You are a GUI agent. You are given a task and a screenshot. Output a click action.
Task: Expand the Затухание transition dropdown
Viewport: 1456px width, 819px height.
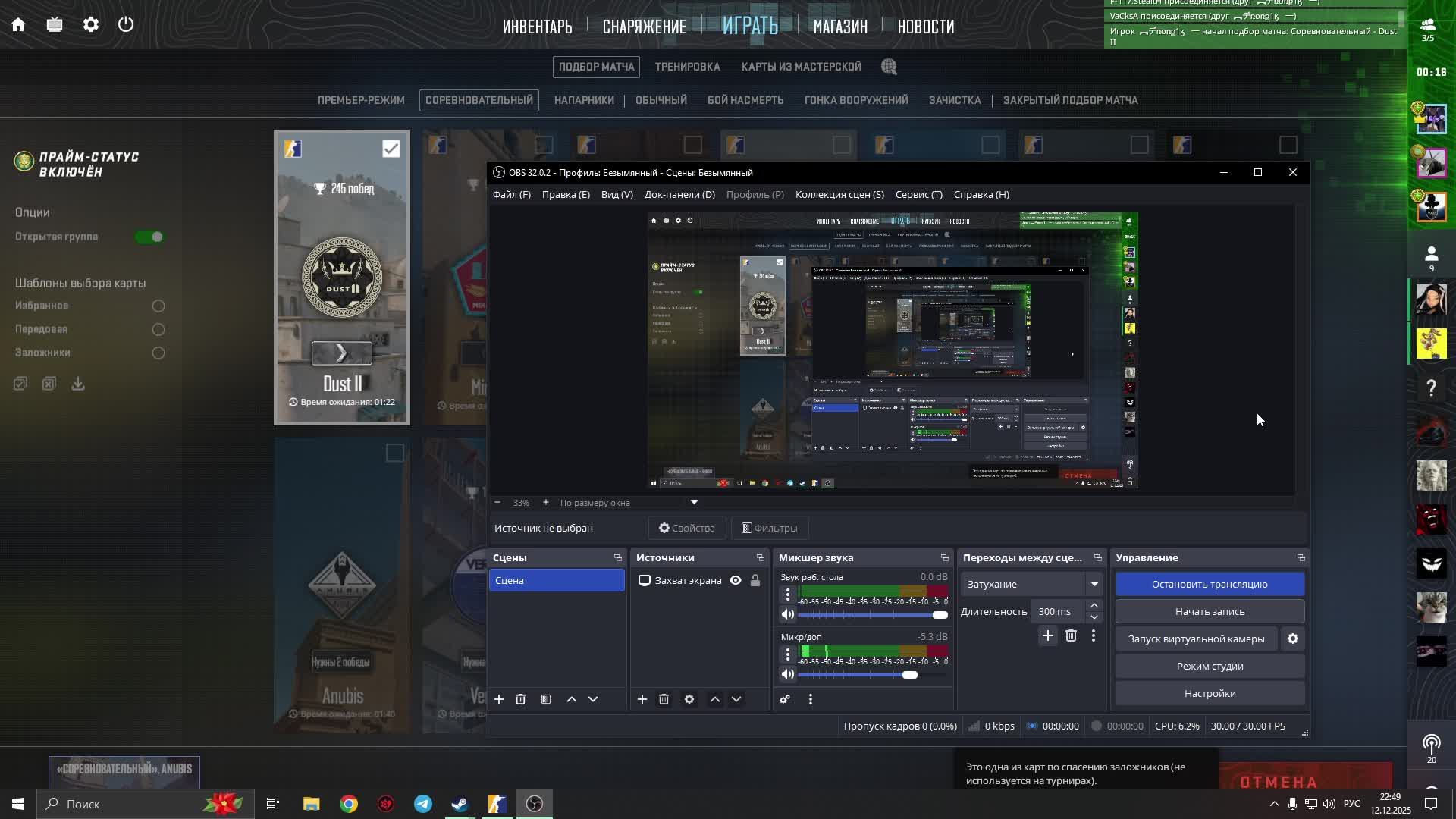point(1094,584)
